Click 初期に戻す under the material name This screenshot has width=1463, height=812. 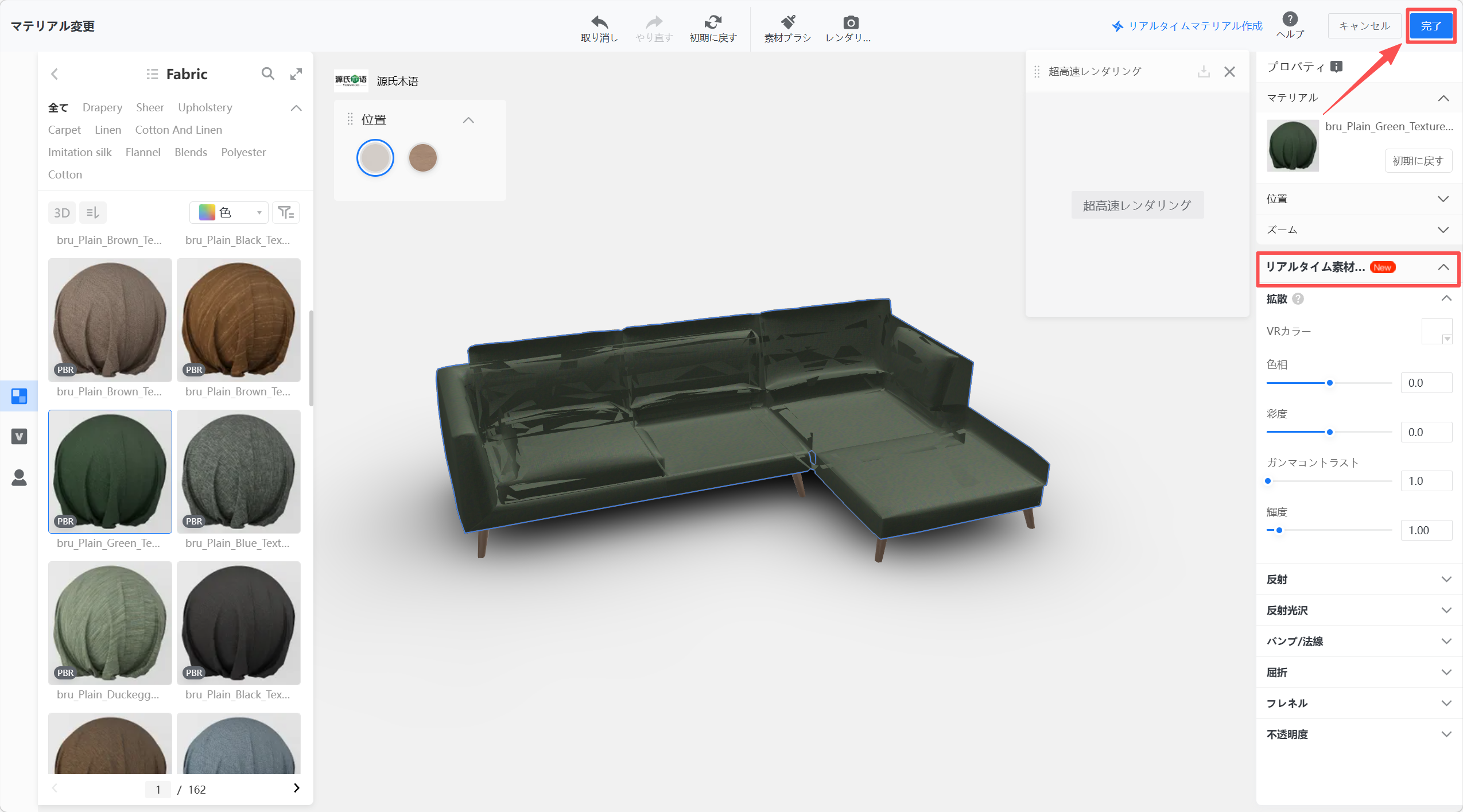coord(1418,161)
